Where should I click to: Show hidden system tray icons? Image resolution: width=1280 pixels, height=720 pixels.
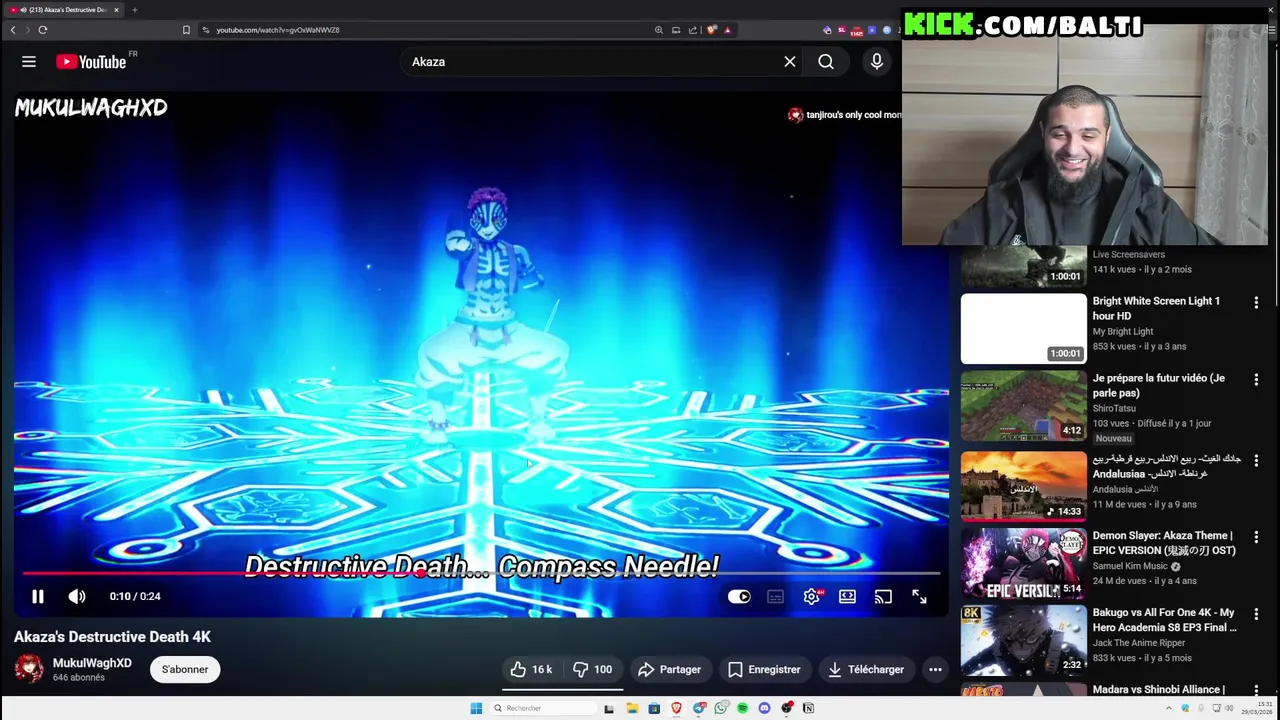coord(1168,708)
